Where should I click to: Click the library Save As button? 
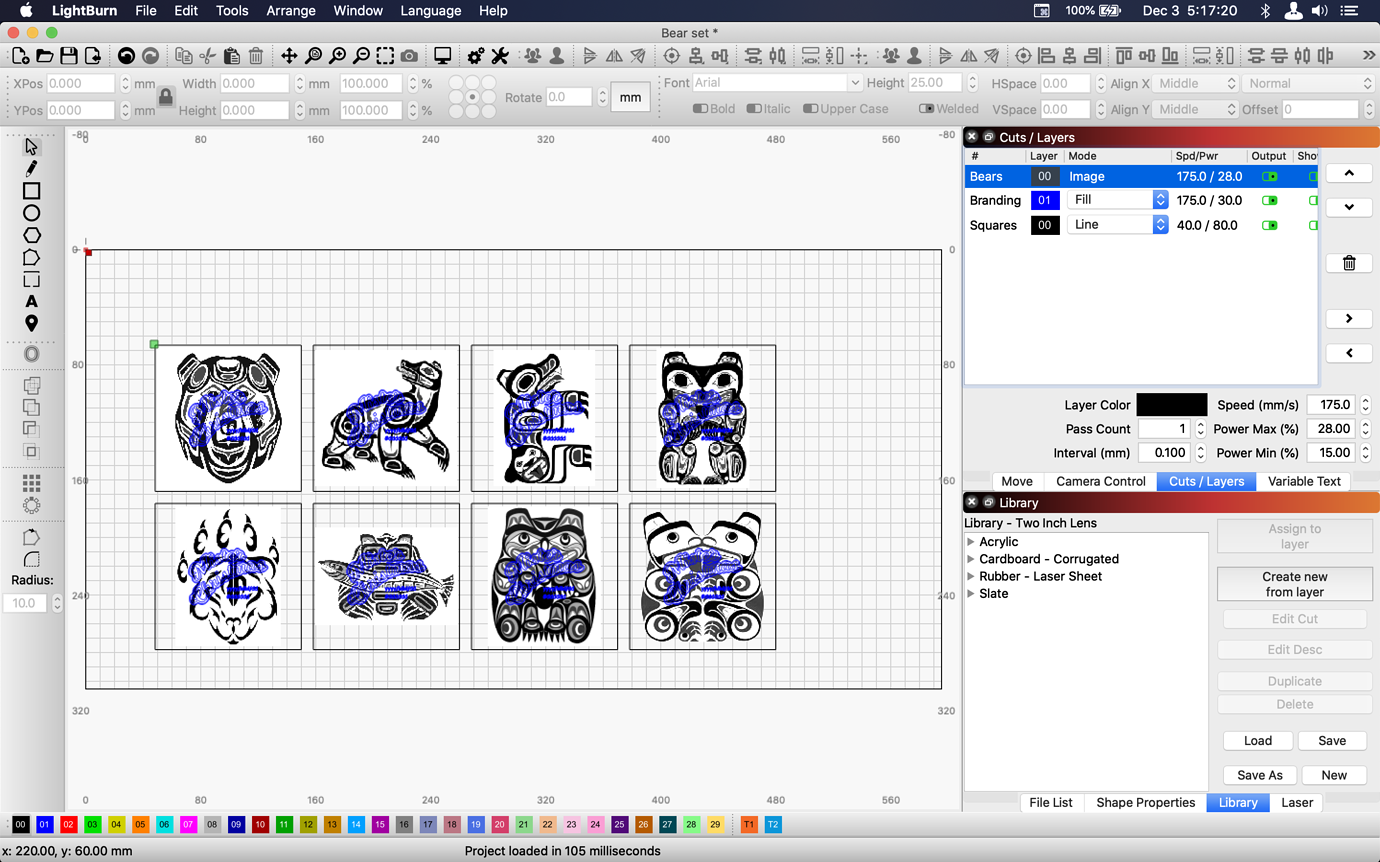(x=1260, y=775)
